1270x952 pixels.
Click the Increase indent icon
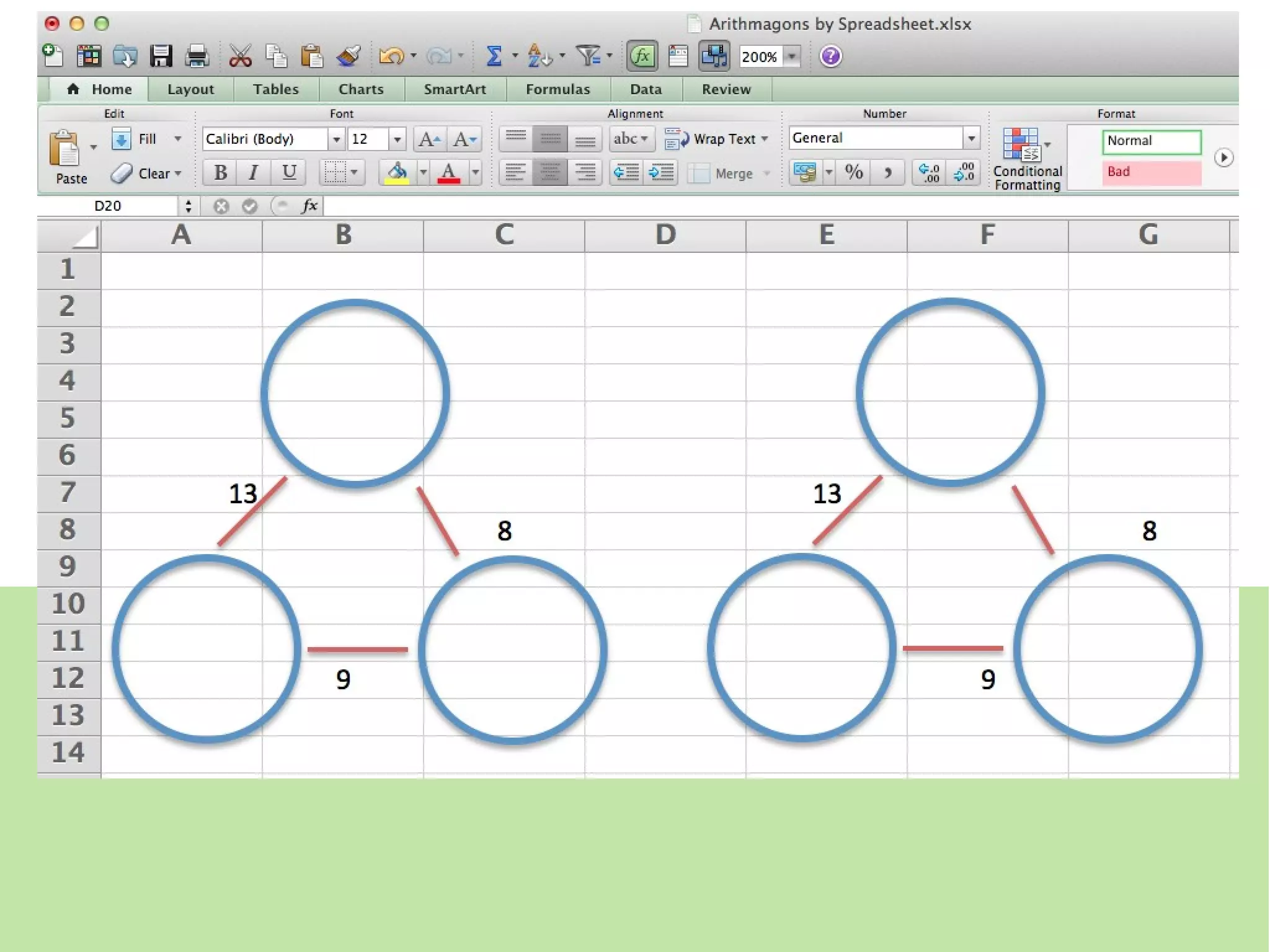click(661, 172)
